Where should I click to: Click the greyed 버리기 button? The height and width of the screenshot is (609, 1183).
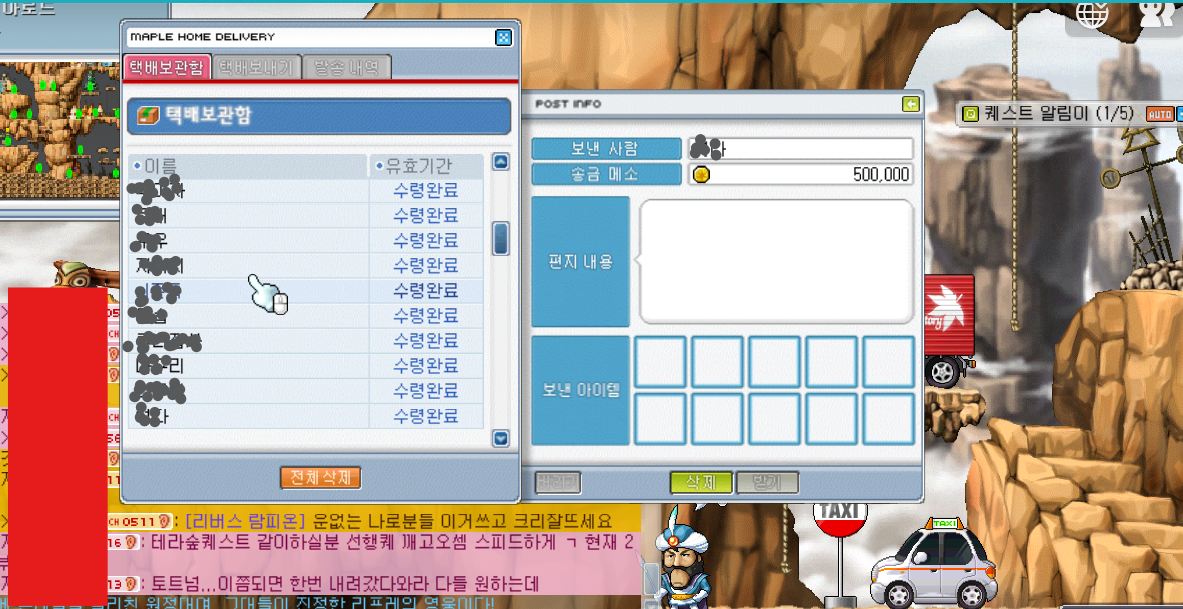[x=558, y=483]
